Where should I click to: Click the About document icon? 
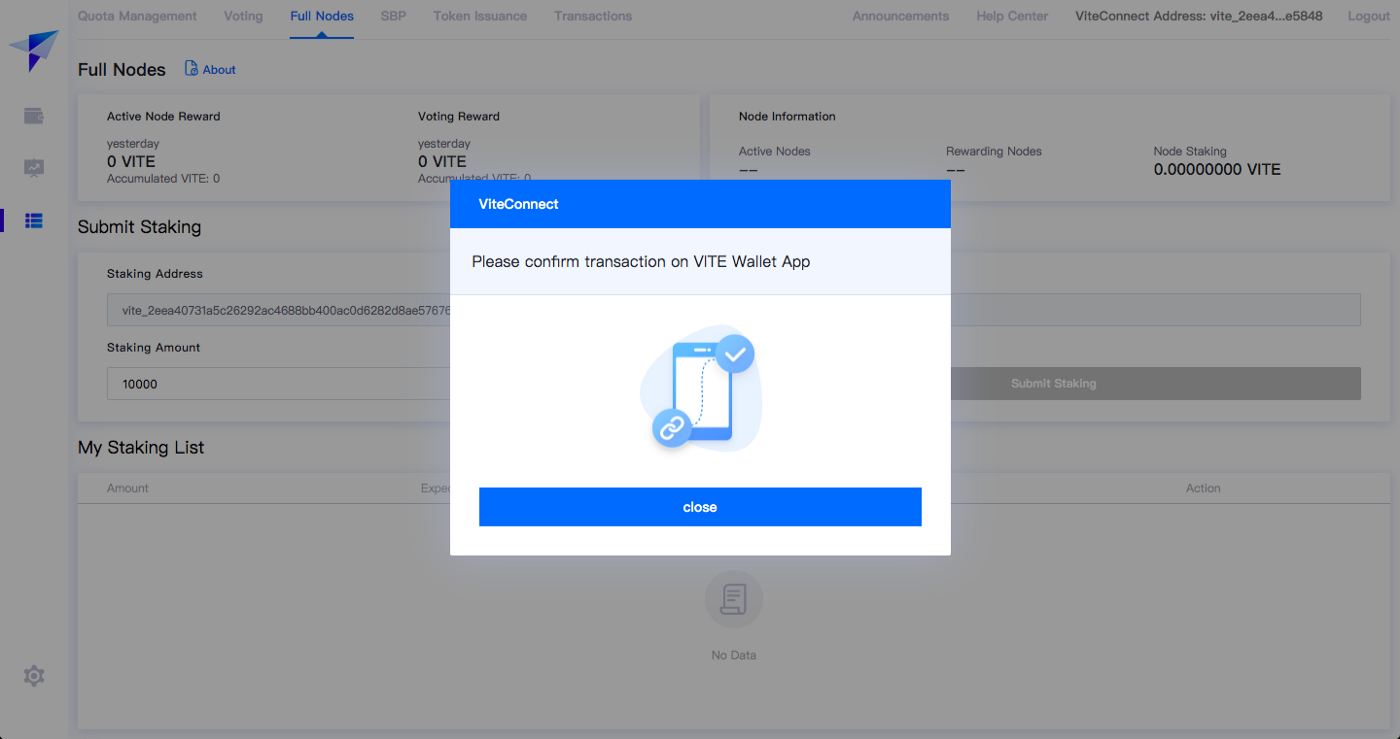tap(191, 68)
